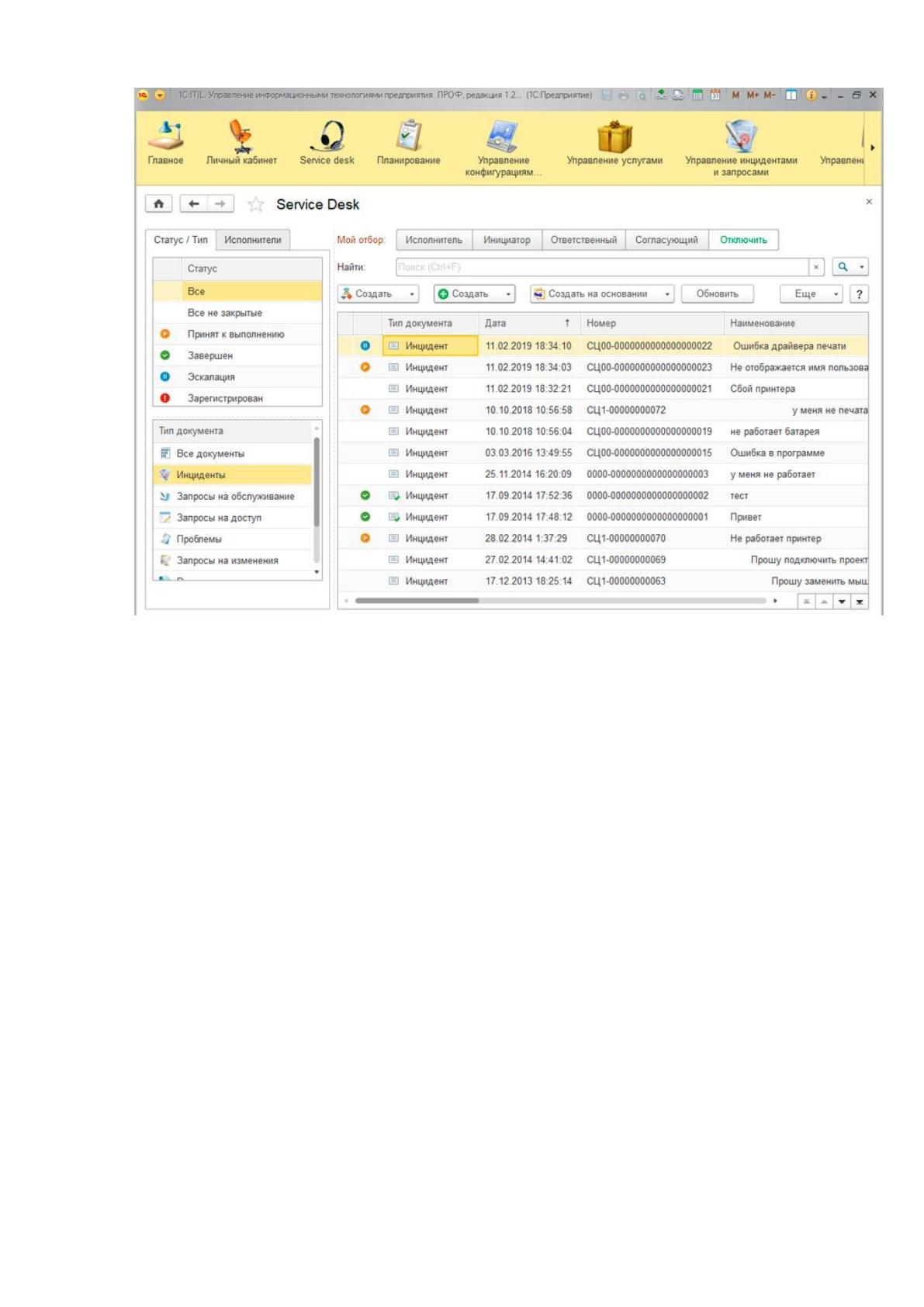Toggle Исполнитель filter button

coord(434,240)
